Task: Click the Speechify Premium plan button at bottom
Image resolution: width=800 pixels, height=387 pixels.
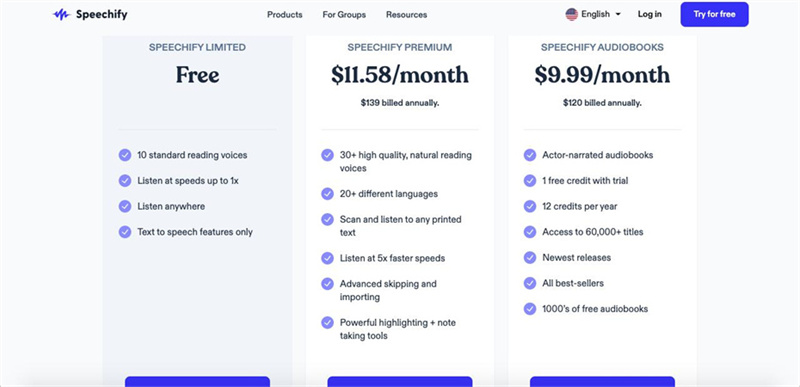Action: (400, 382)
